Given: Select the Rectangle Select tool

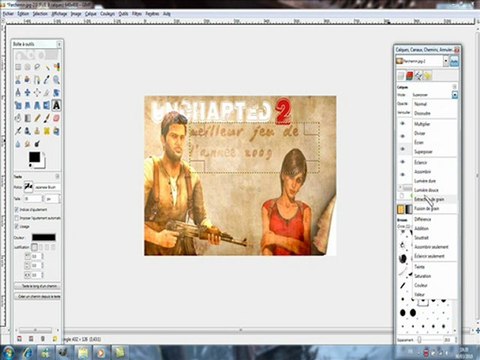Looking at the screenshot, I should click(18, 67).
